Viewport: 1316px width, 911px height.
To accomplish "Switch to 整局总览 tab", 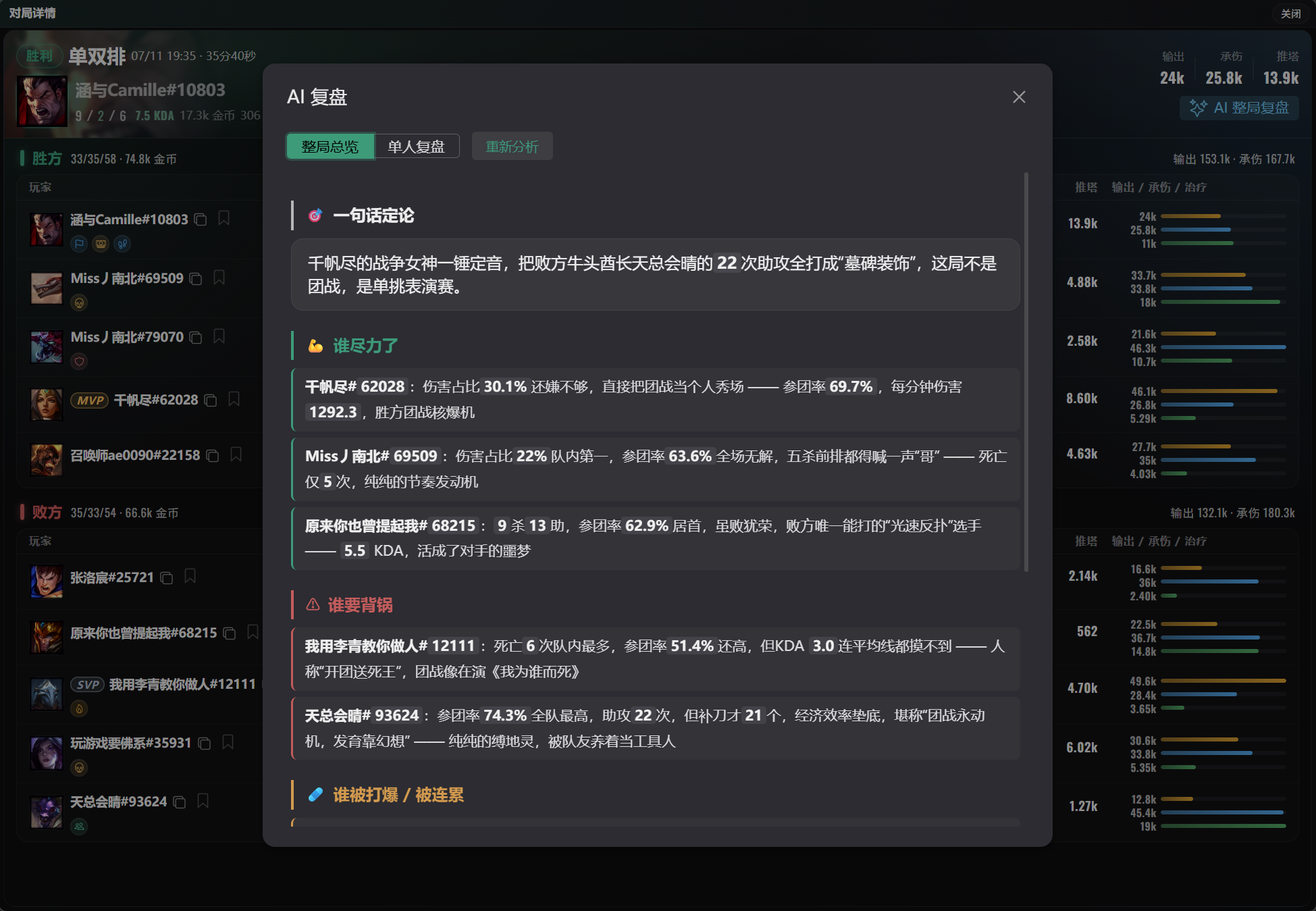I will click(x=330, y=147).
